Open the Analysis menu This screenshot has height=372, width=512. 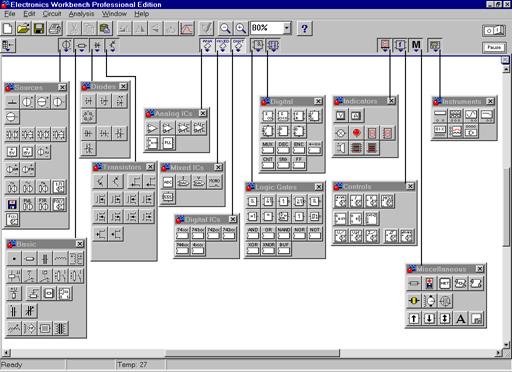[x=81, y=14]
